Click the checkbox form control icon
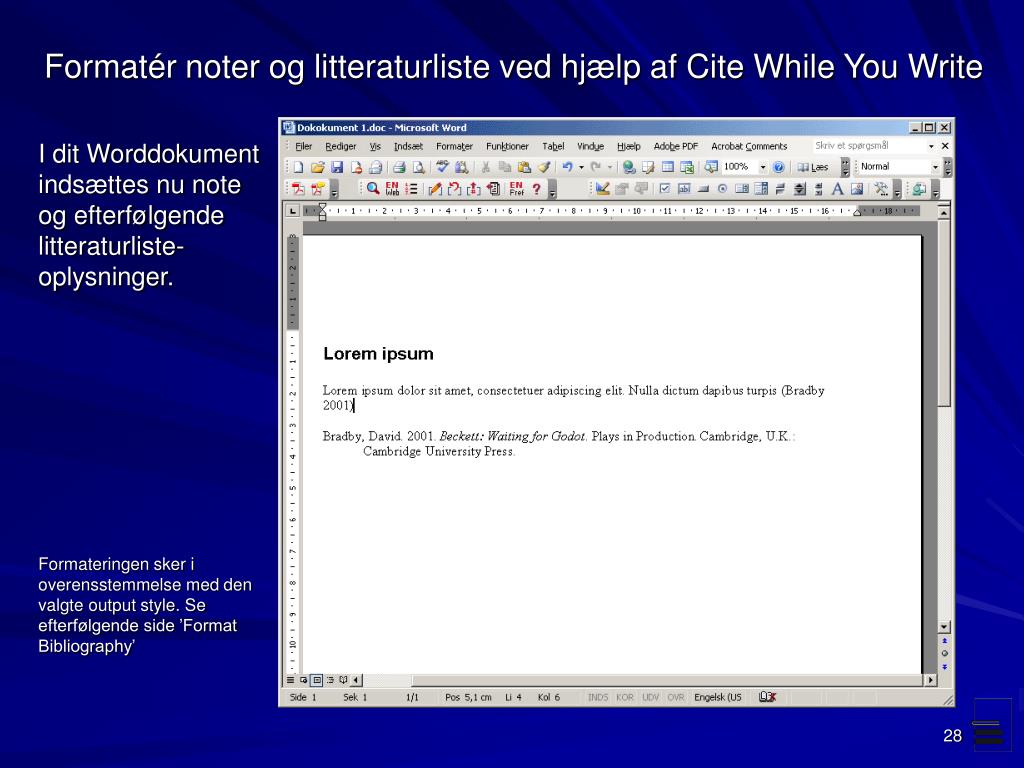1024x768 pixels. (x=665, y=189)
